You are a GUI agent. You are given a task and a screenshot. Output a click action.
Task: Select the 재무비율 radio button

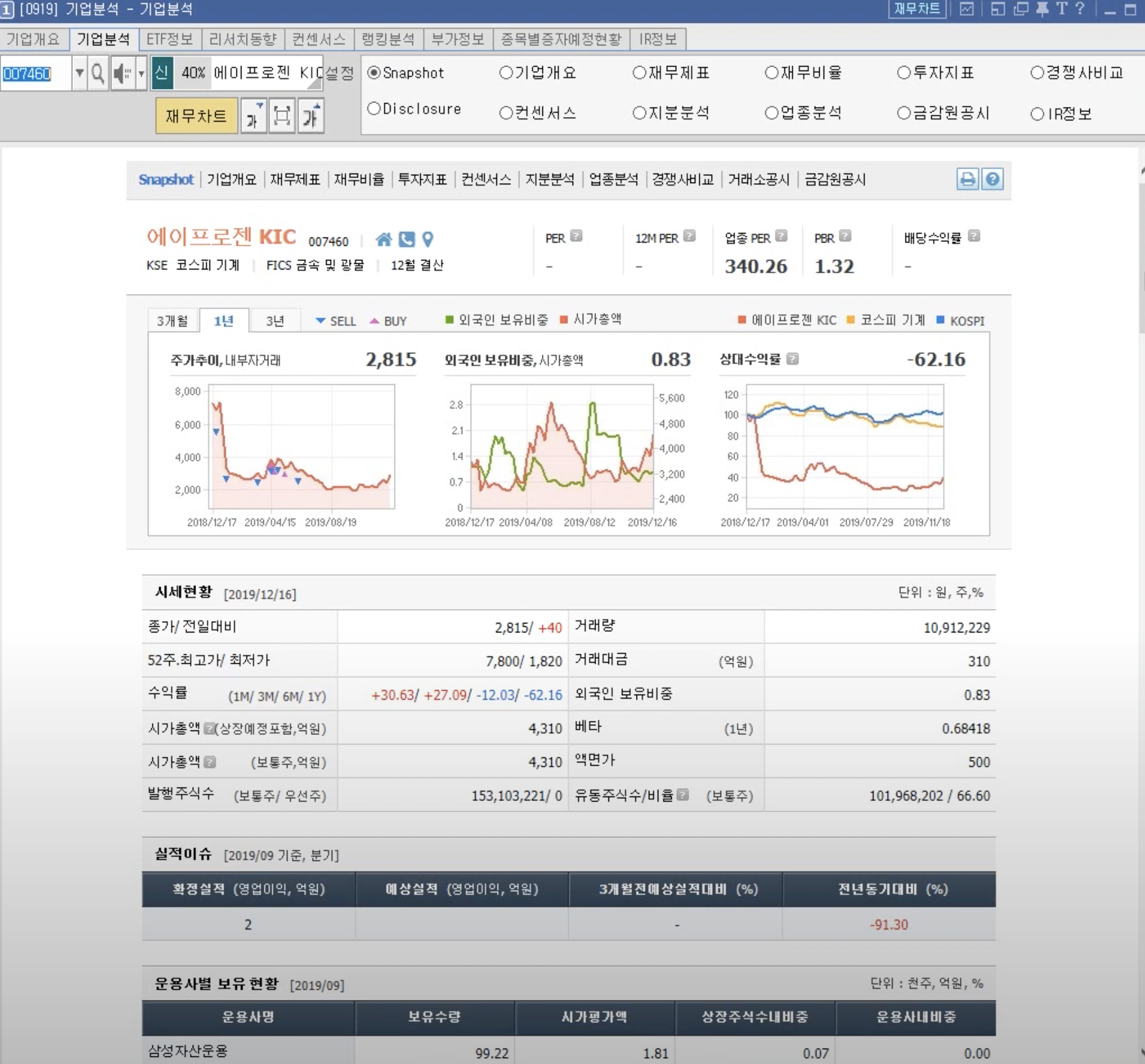pyautogui.click(x=772, y=73)
